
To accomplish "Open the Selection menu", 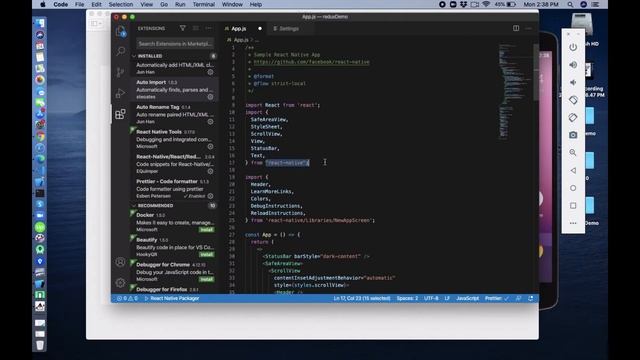I will click(120, 4).
